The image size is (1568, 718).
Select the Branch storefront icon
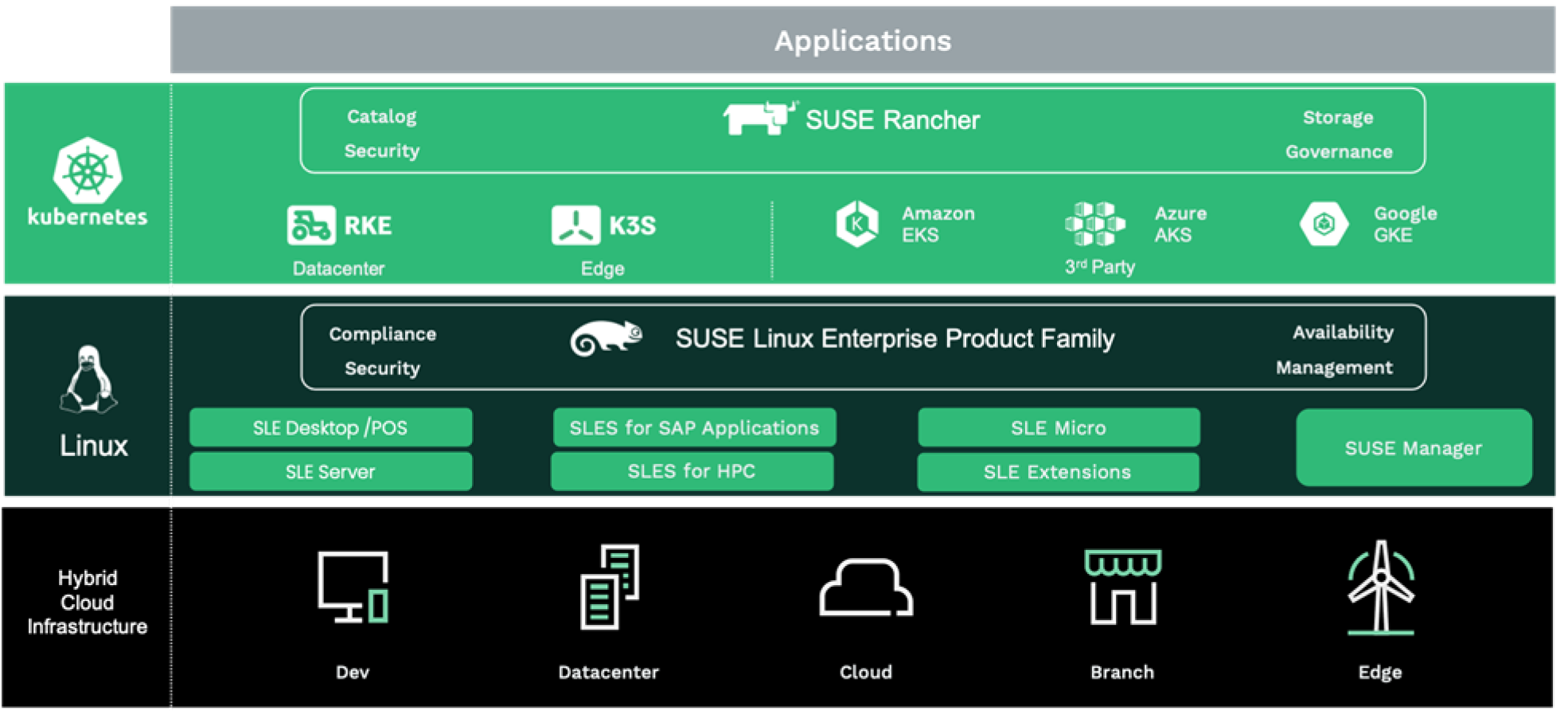tap(1123, 587)
